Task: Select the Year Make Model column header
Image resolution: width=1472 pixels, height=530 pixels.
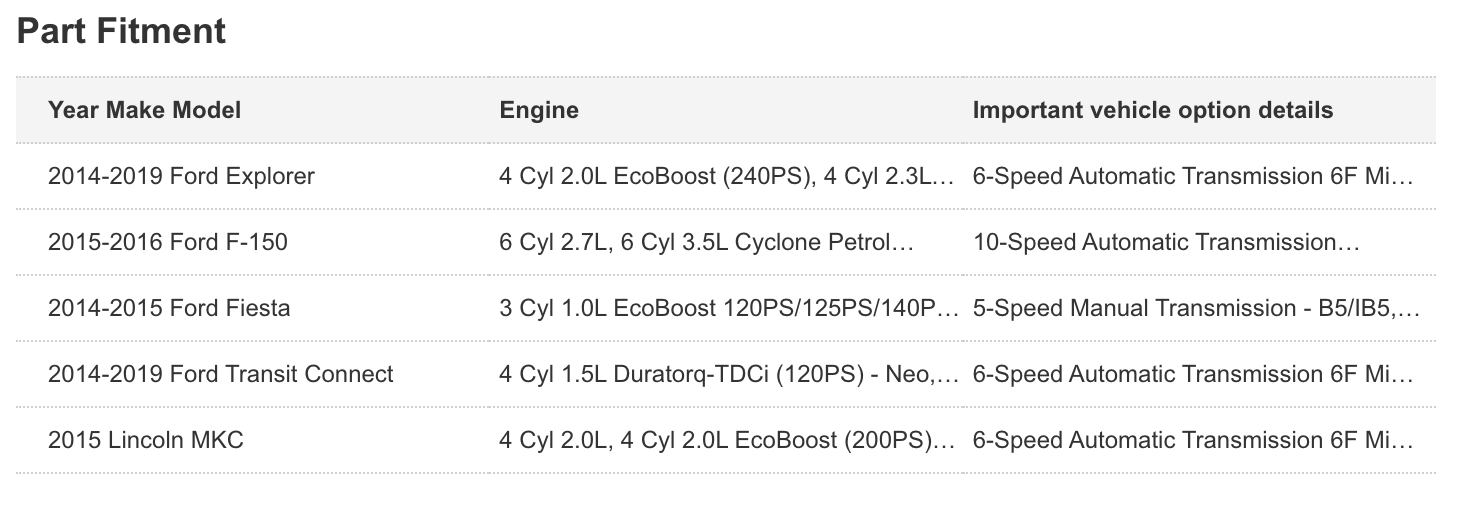Action: pos(144,110)
